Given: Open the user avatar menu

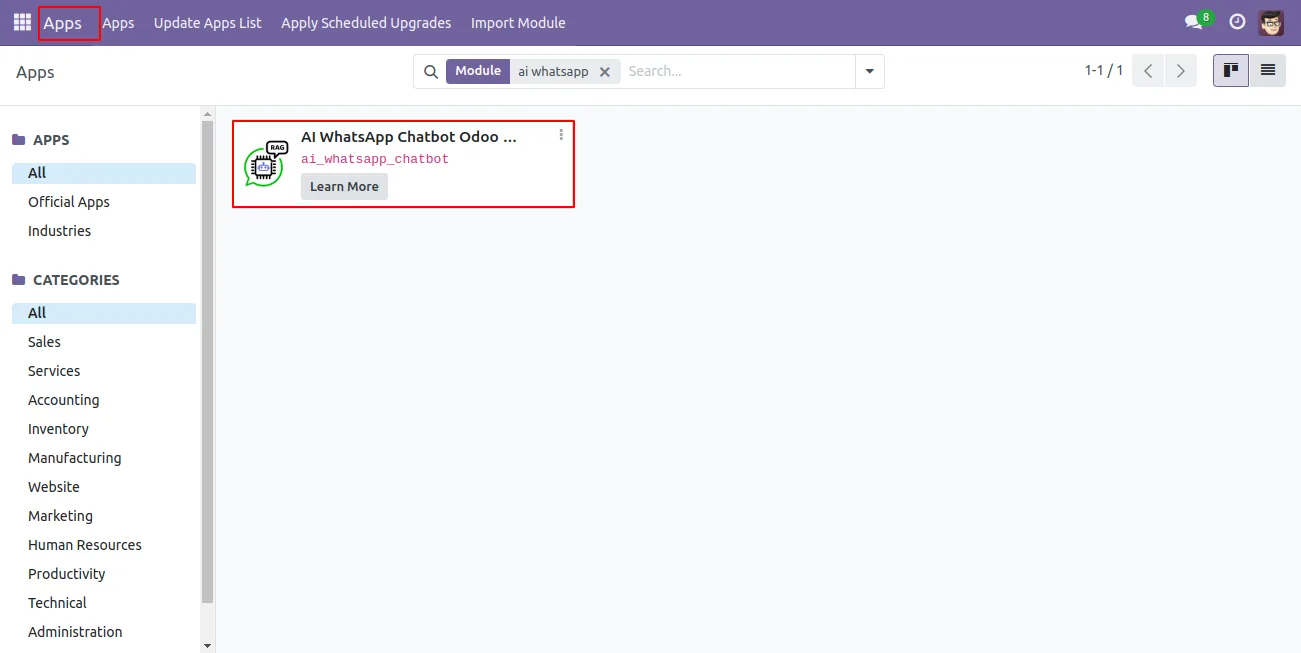Looking at the screenshot, I should pyautogui.click(x=1271, y=22).
